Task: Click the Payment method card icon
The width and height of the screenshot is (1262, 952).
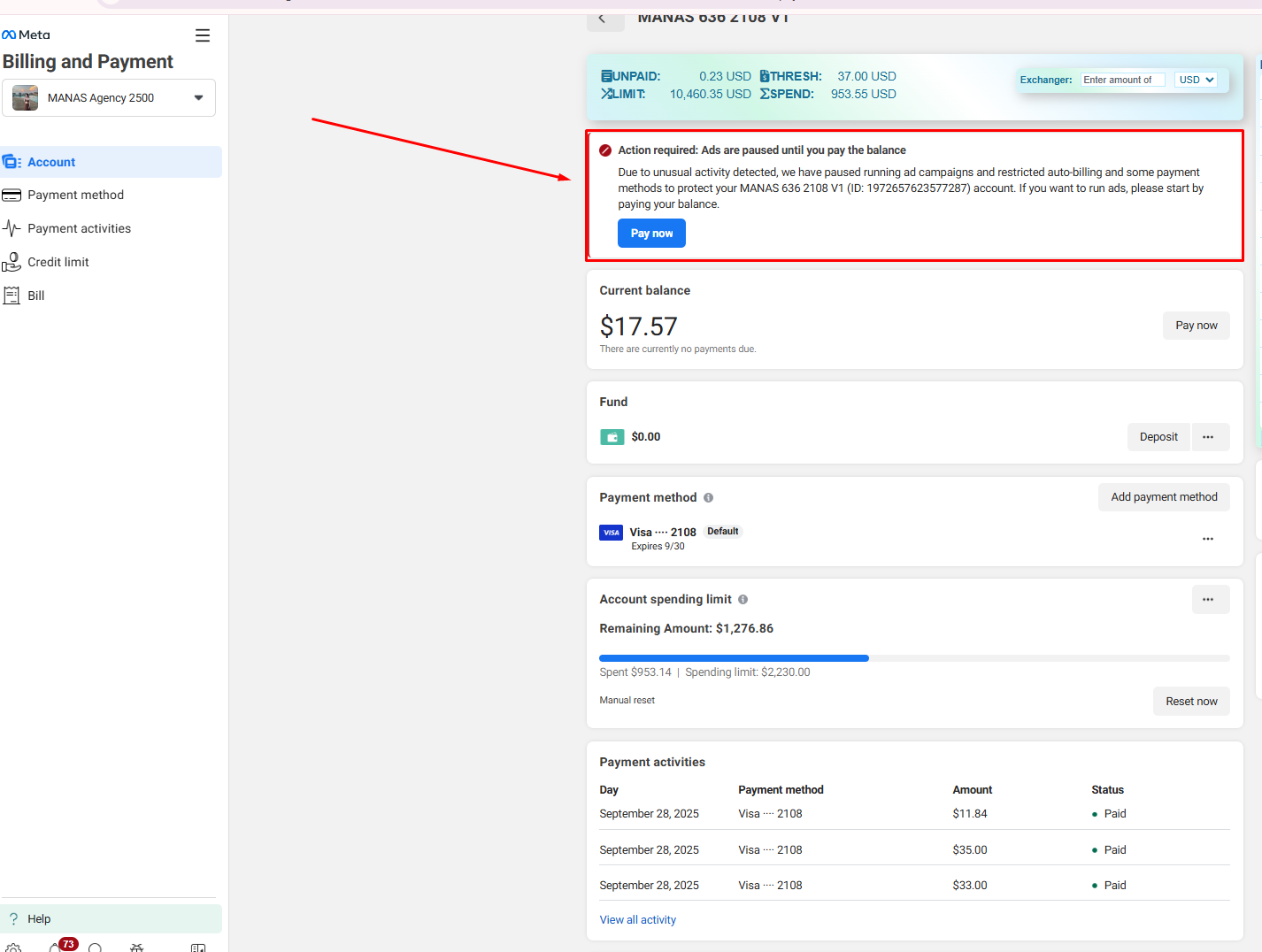Action: [x=12, y=195]
